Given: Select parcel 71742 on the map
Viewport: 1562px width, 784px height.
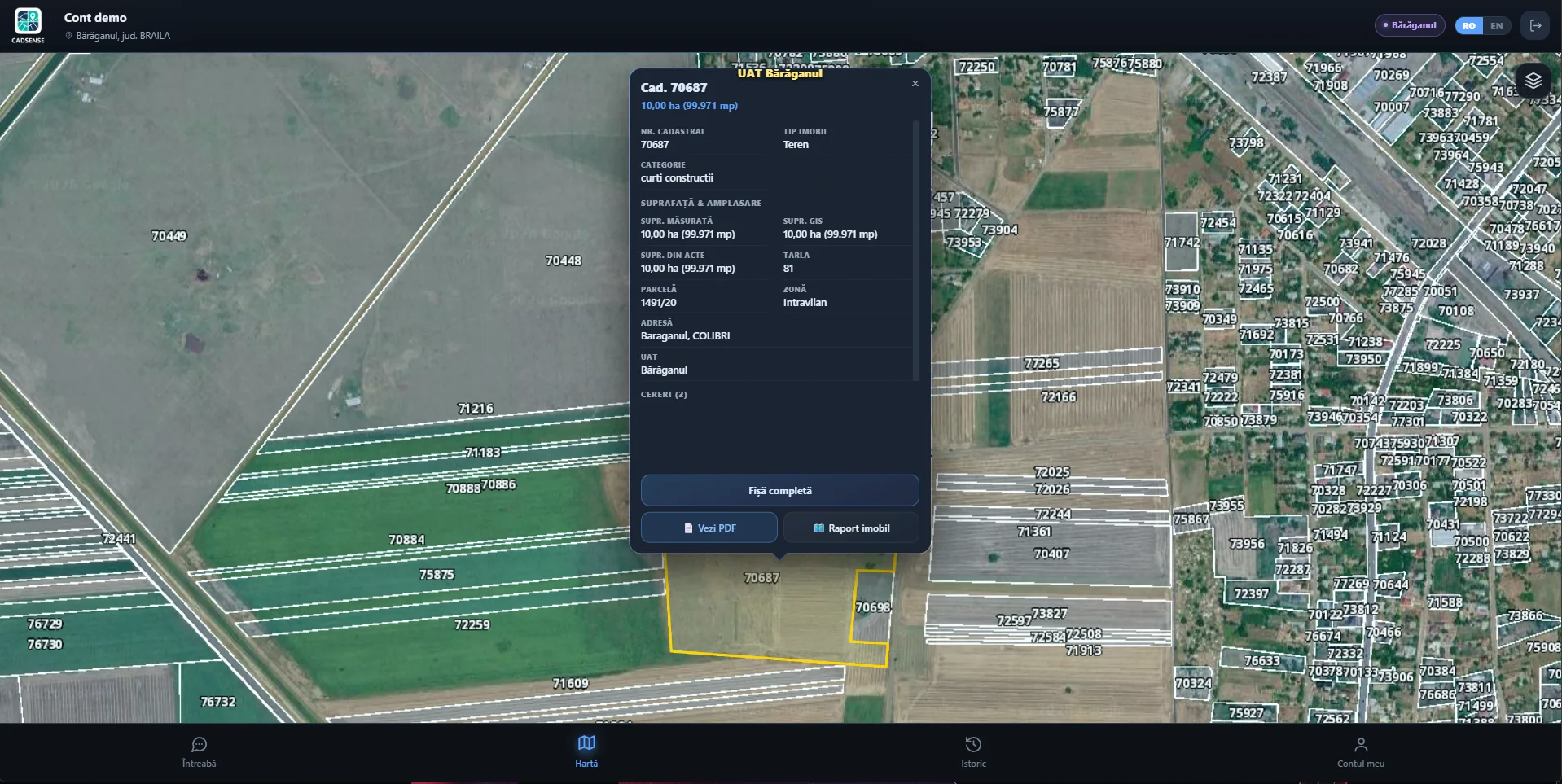Looking at the screenshot, I should (1182, 243).
